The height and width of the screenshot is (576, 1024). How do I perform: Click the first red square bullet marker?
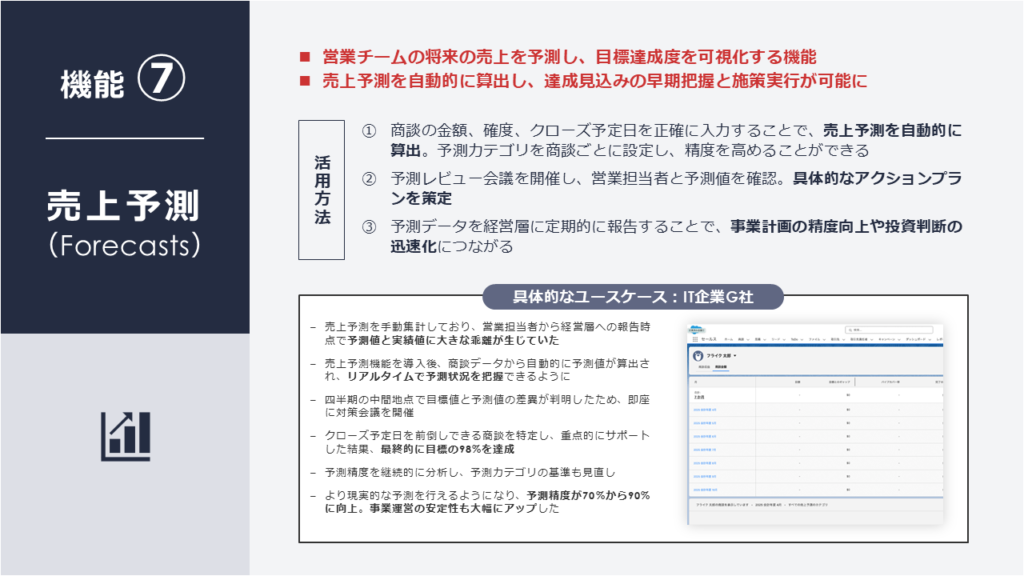(x=306, y=58)
